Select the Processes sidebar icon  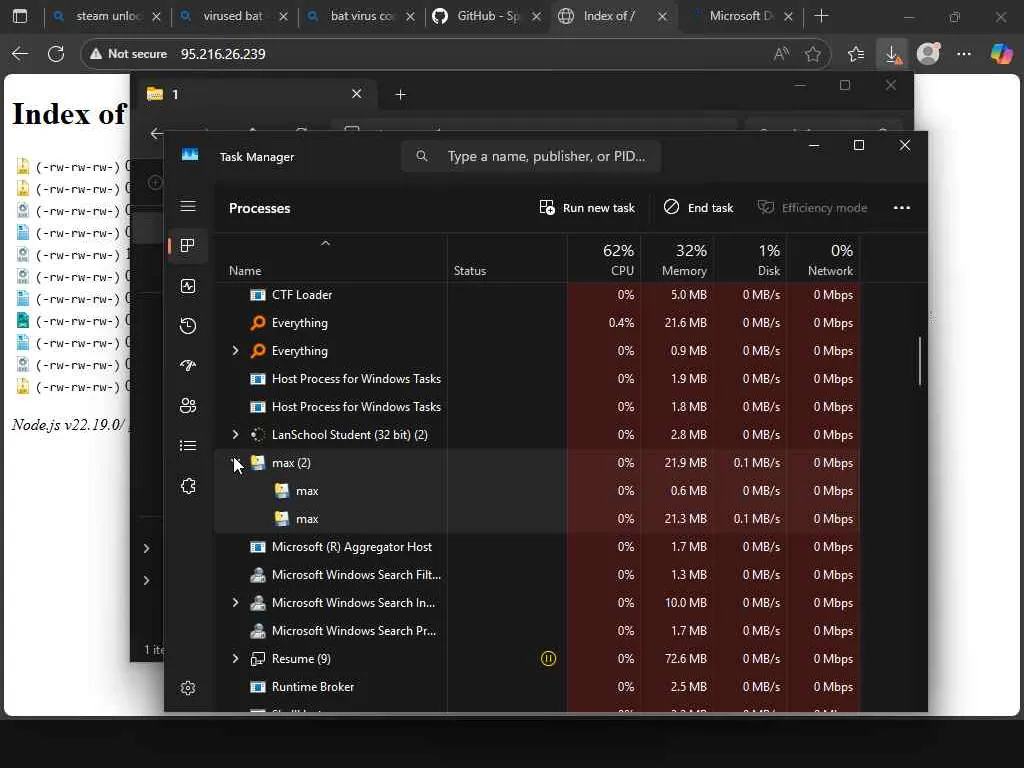pyautogui.click(x=188, y=246)
